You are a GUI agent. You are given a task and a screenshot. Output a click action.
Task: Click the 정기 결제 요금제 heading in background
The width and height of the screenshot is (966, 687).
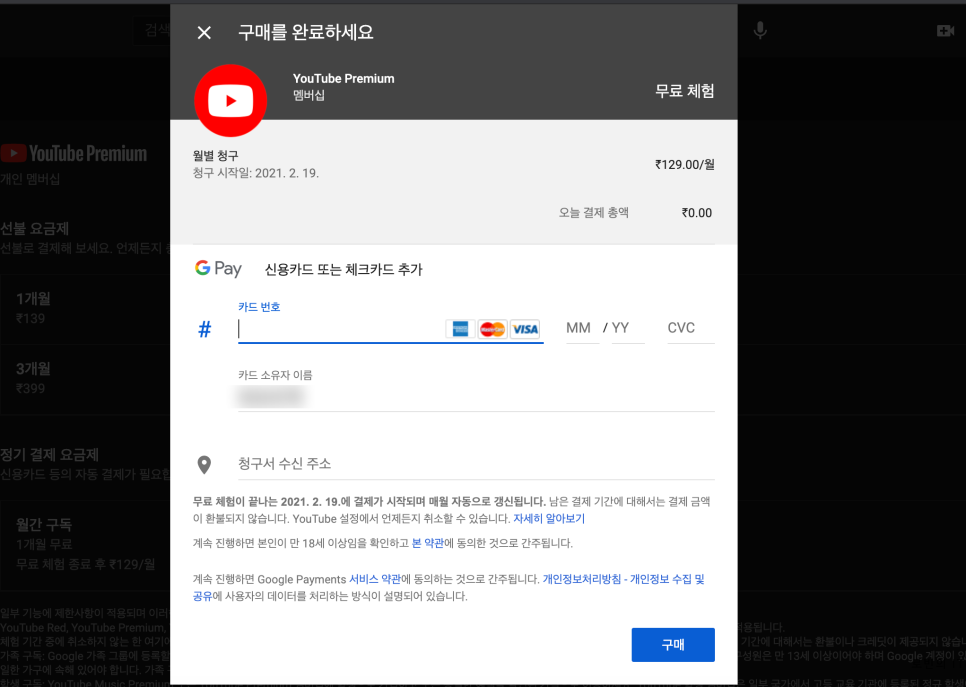point(49,455)
